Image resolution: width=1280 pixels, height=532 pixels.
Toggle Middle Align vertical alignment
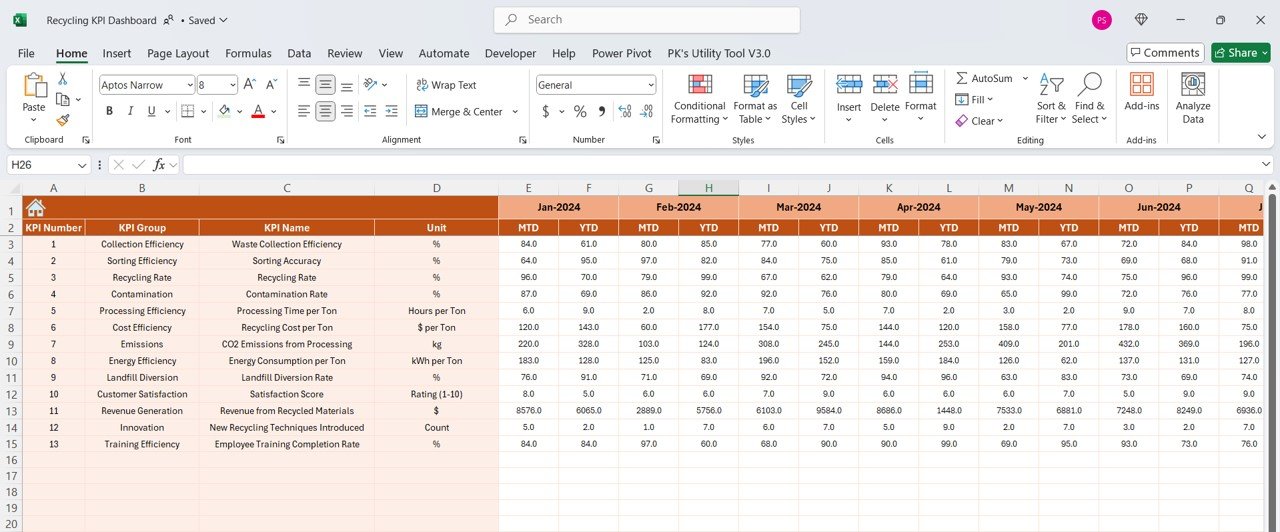325,85
